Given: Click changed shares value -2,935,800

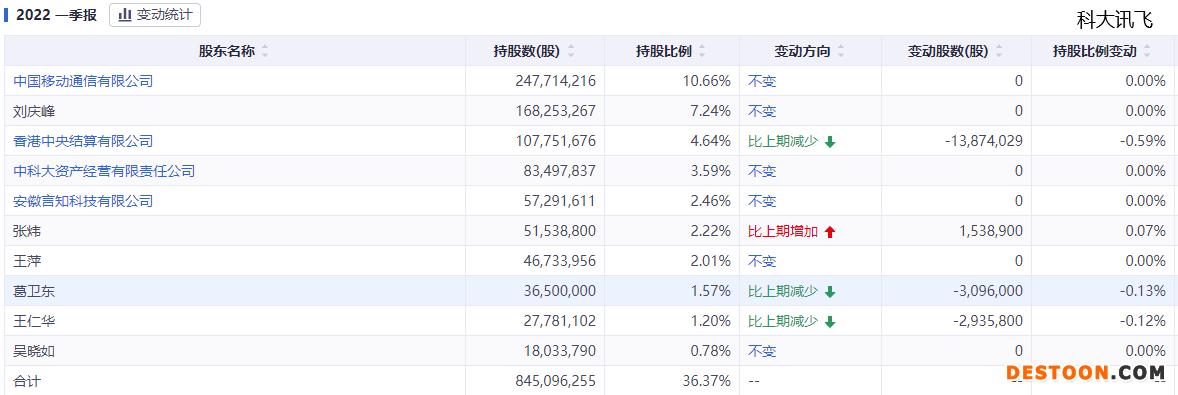Looking at the screenshot, I should click(x=987, y=321).
